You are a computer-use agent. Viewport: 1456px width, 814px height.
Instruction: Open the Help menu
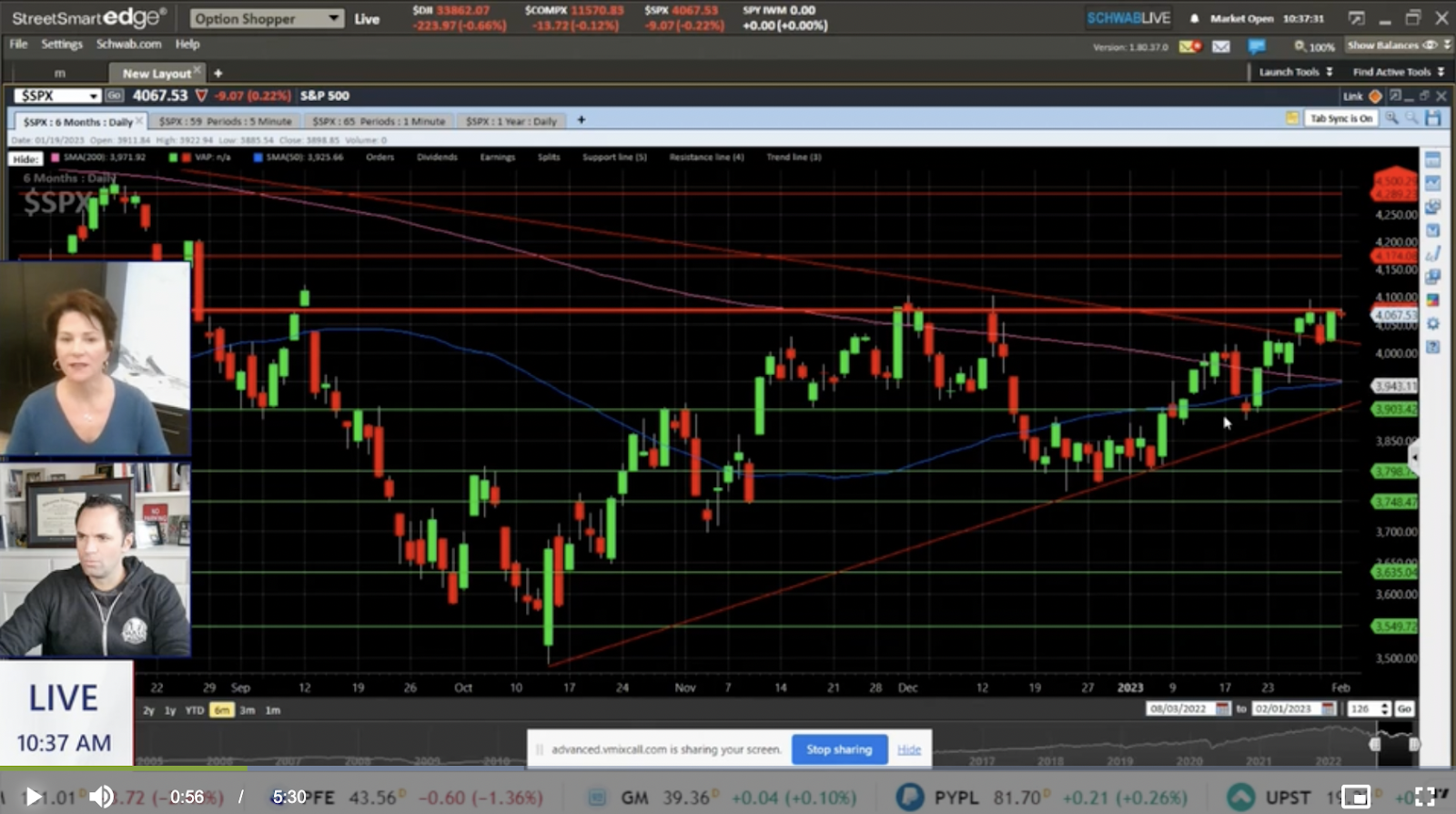(x=187, y=44)
